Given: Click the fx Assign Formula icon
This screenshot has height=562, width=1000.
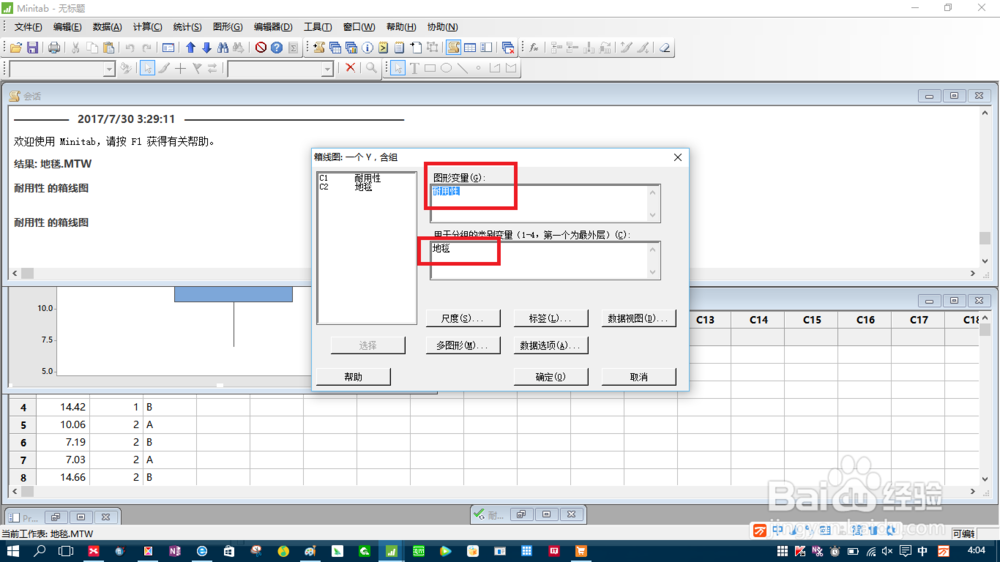Looking at the screenshot, I should click(x=534, y=48).
